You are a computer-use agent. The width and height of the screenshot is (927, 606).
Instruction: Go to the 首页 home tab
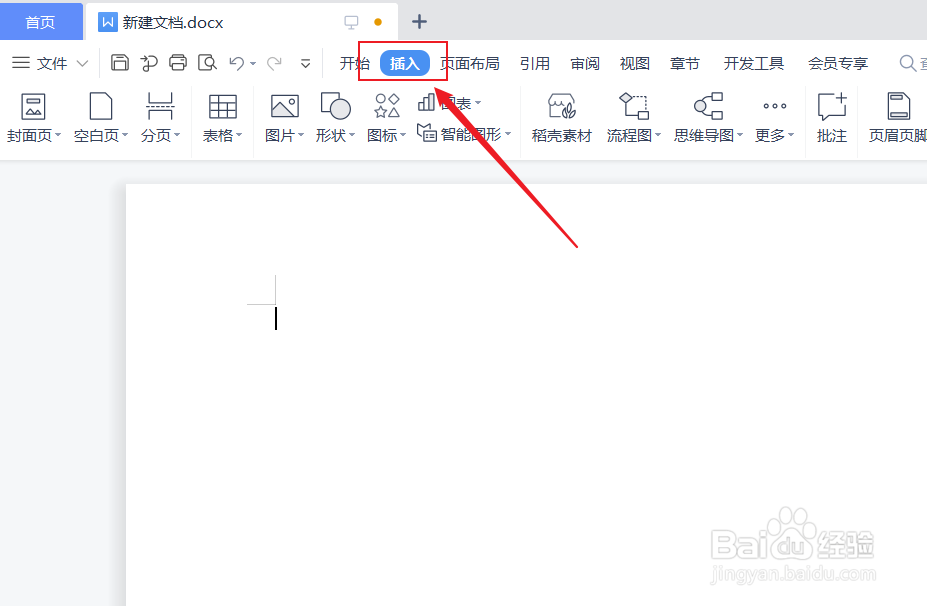(x=41, y=22)
